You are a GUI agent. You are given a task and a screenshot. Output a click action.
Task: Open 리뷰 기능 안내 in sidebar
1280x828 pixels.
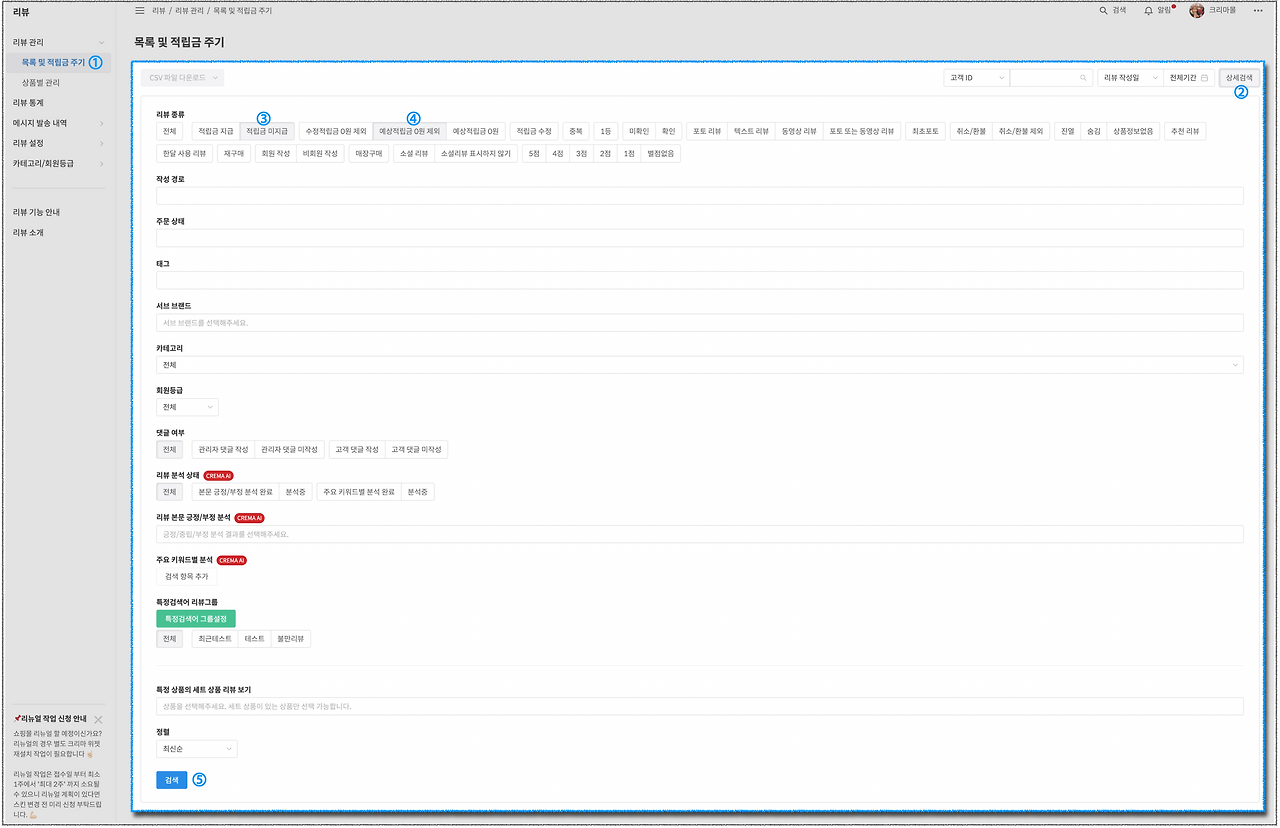[37, 212]
